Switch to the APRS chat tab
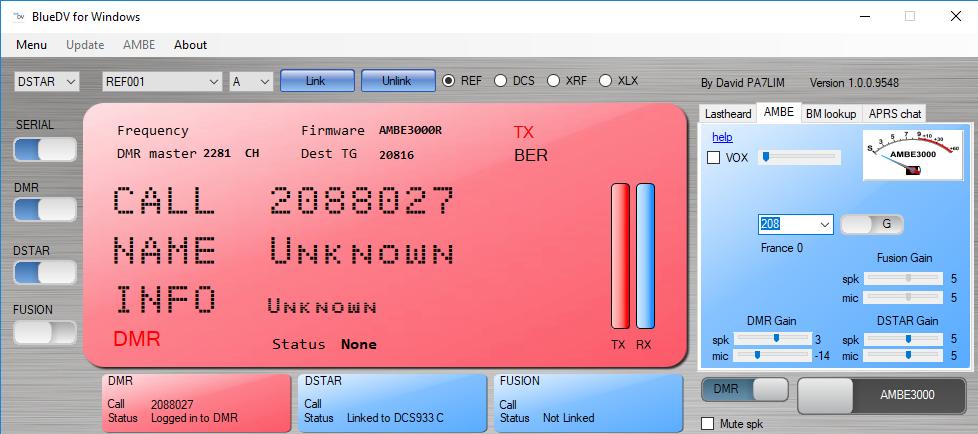Viewport: 978px width, 434px height. pos(894,113)
